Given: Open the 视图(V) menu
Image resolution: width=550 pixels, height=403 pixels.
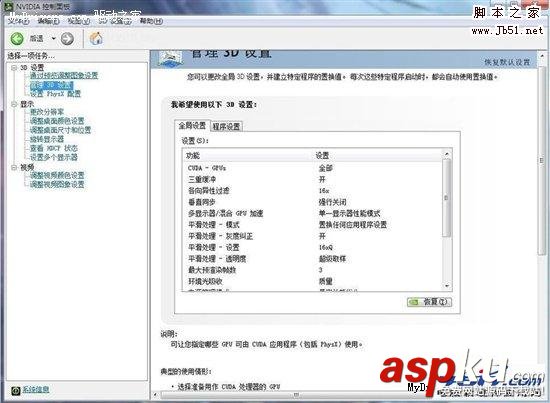Looking at the screenshot, I should coord(79,21).
